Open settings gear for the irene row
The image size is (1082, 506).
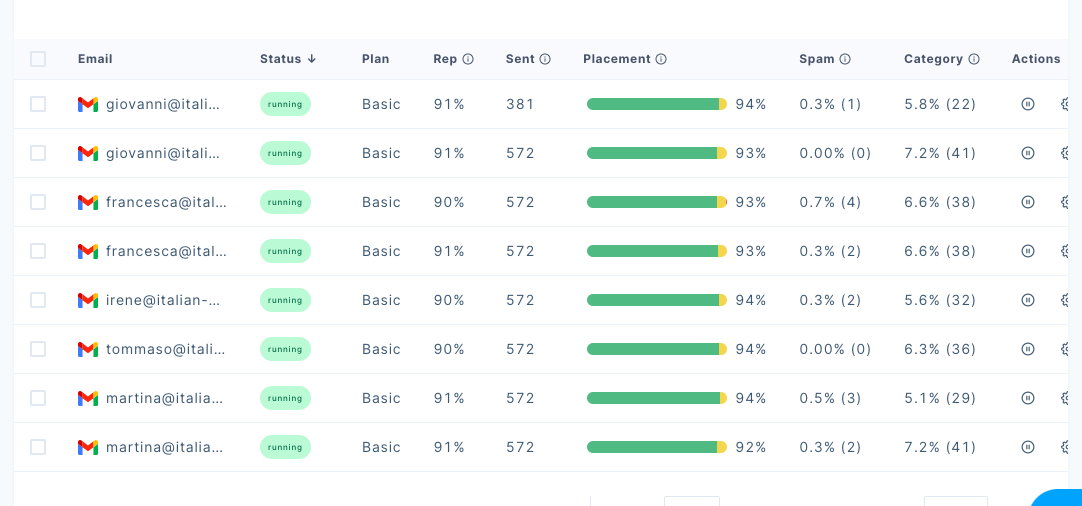1066,300
